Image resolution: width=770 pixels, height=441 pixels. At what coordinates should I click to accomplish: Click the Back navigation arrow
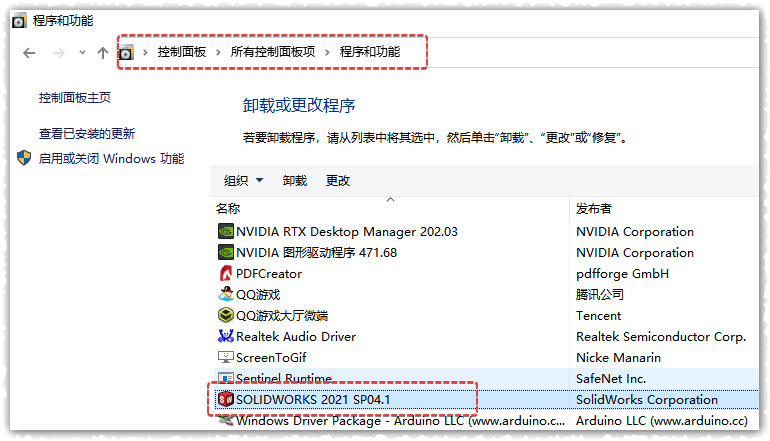(29, 53)
